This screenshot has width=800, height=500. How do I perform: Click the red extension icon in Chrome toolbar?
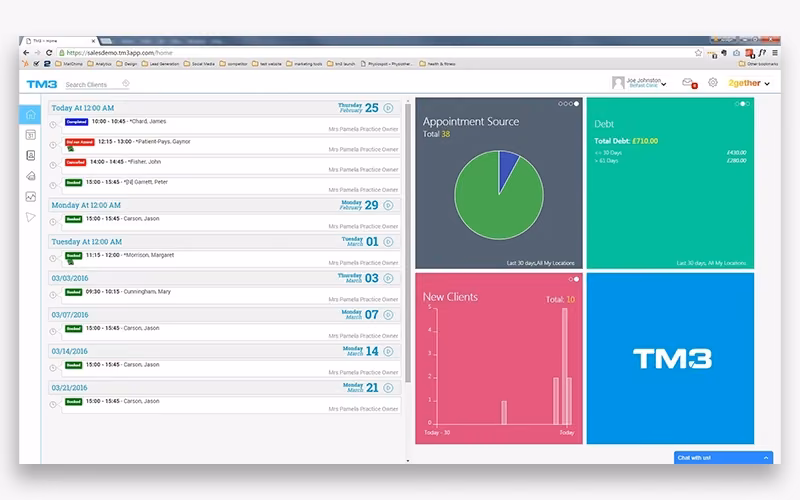tap(749, 53)
